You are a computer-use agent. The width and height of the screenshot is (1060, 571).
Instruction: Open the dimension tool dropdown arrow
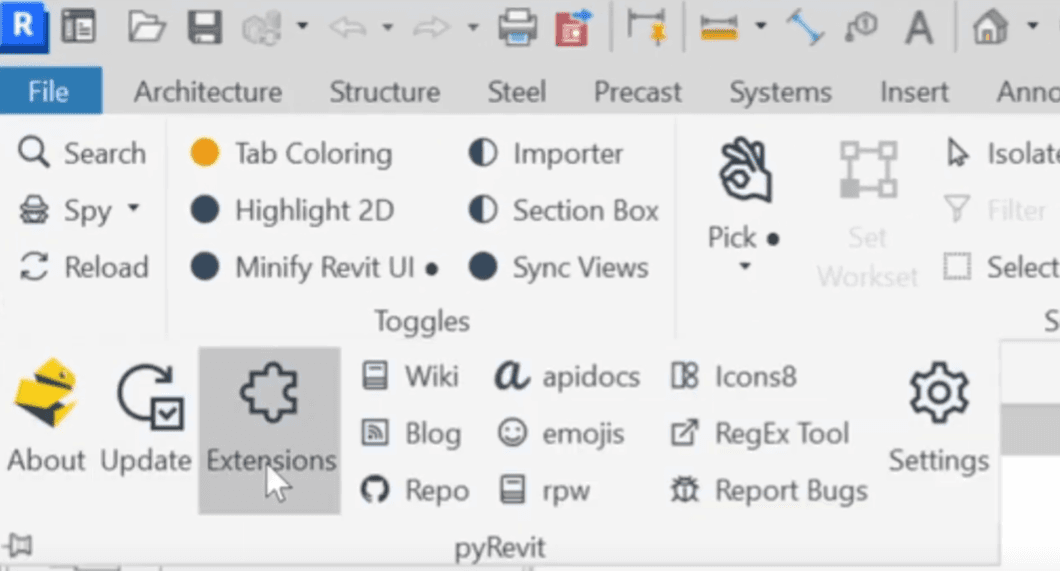(761, 26)
